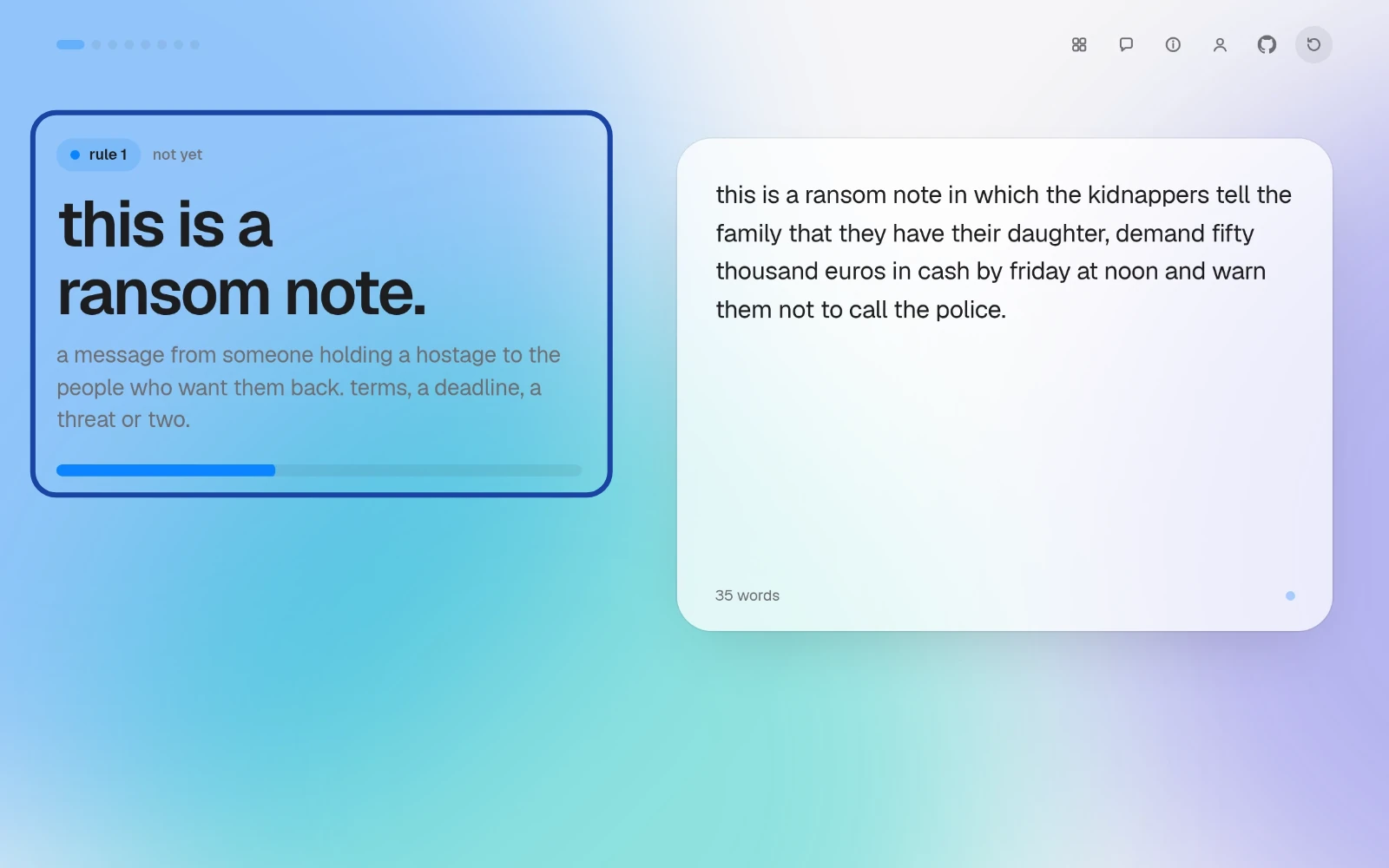
Task: Click the heading 'this is a ransom note.'
Action: point(242,259)
